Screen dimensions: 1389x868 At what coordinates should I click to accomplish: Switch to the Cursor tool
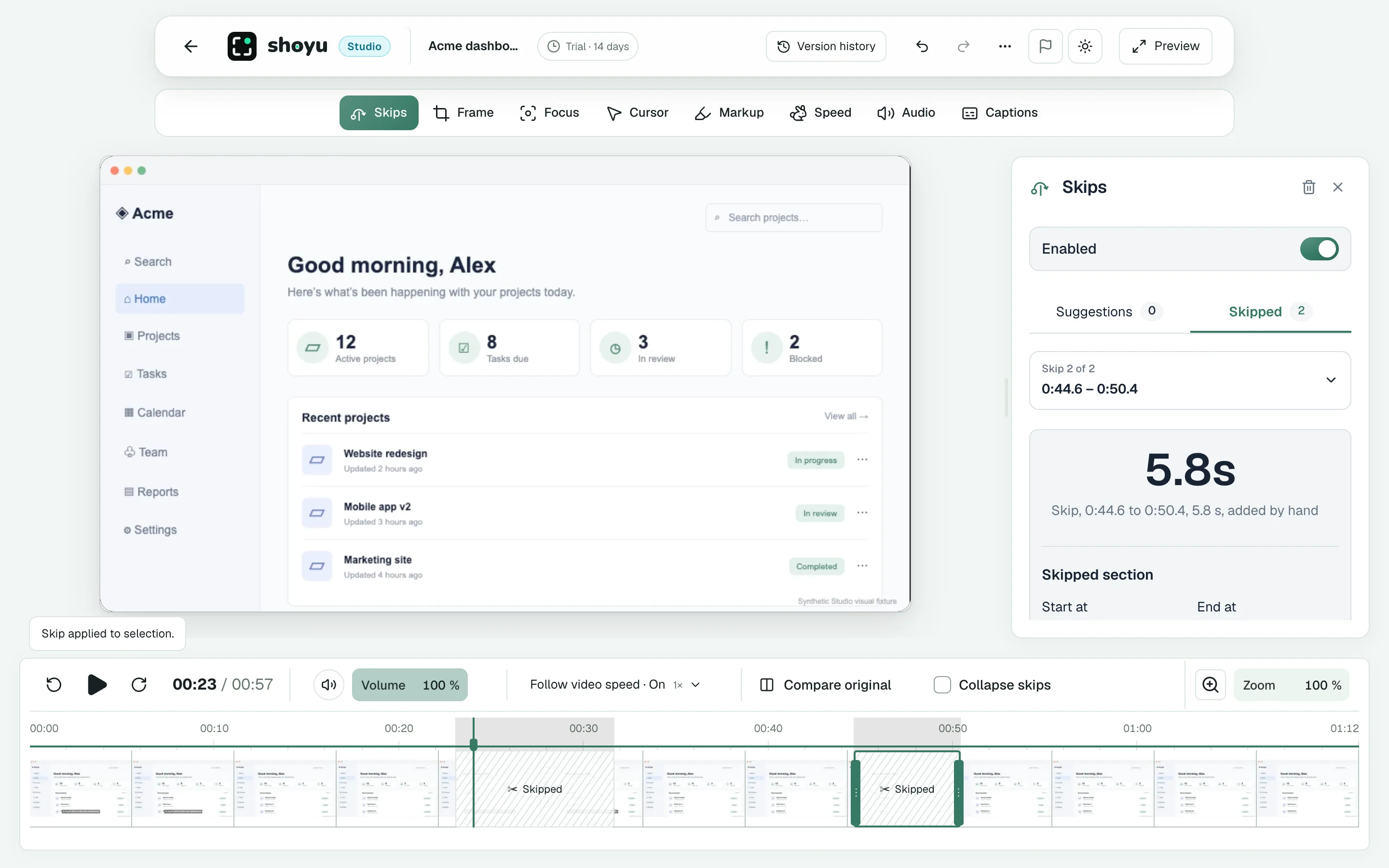coord(637,112)
